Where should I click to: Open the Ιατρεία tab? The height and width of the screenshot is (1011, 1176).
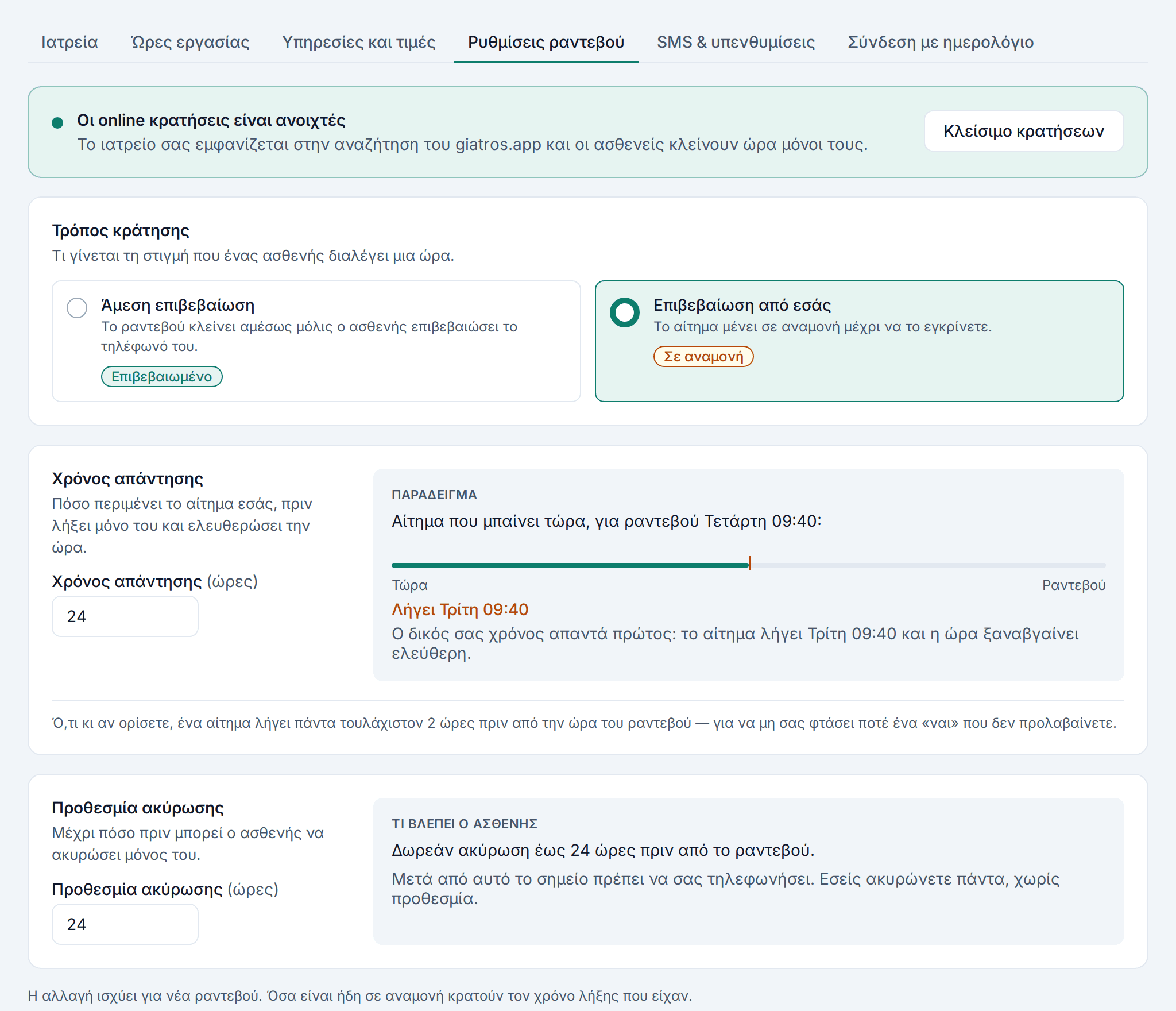[69, 42]
